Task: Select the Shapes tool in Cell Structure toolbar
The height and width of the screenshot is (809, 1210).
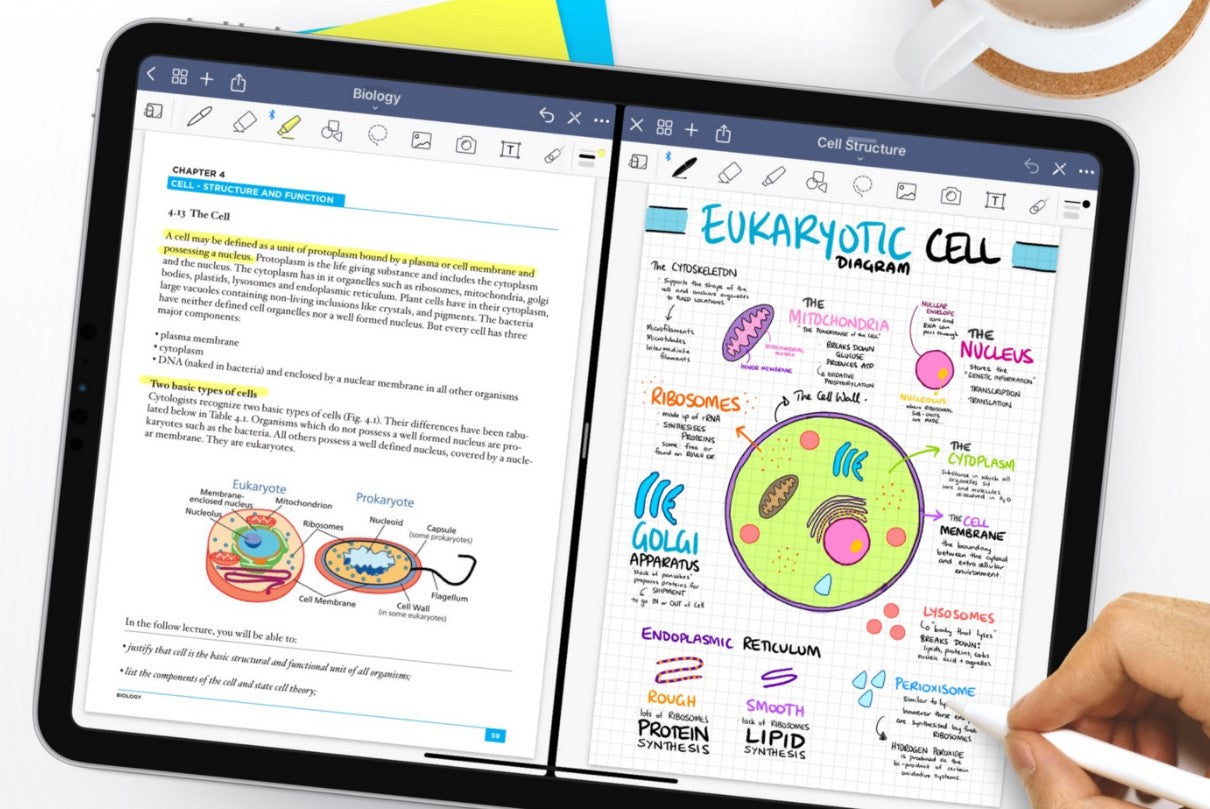Action: click(817, 181)
